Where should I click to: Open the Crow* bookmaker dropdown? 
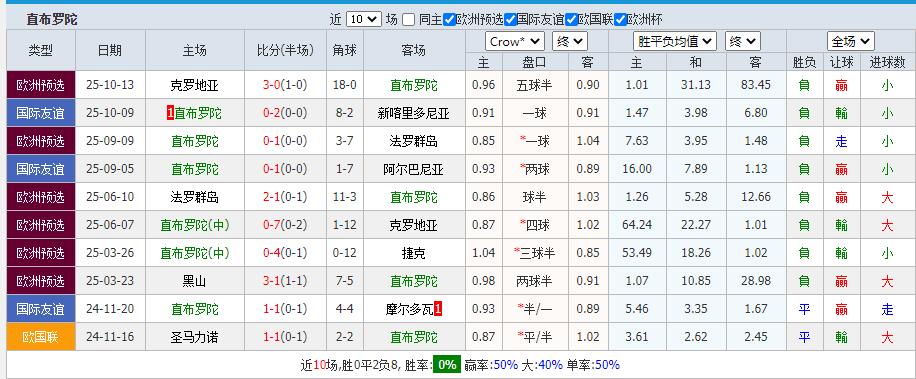[x=515, y=41]
